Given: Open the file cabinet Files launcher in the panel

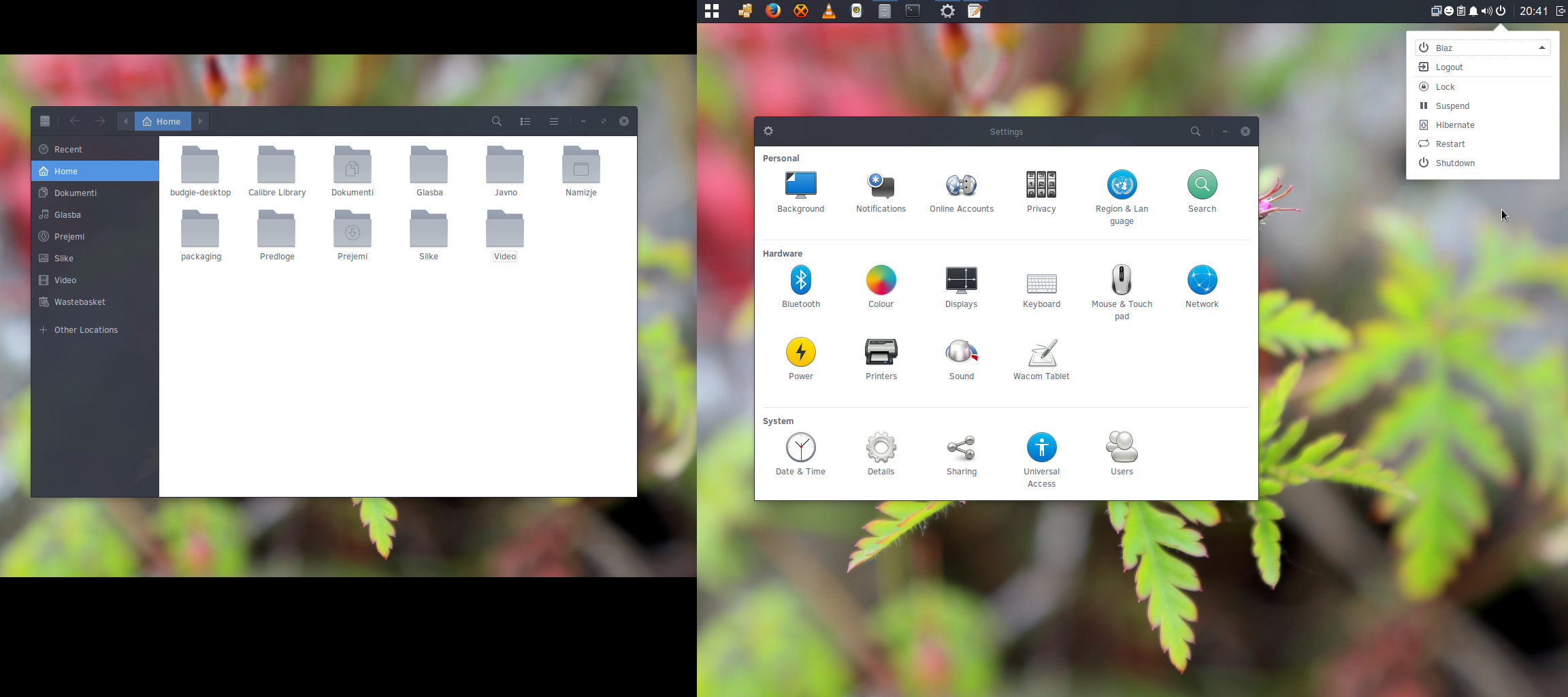Looking at the screenshot, I should (x=885, y=11).
